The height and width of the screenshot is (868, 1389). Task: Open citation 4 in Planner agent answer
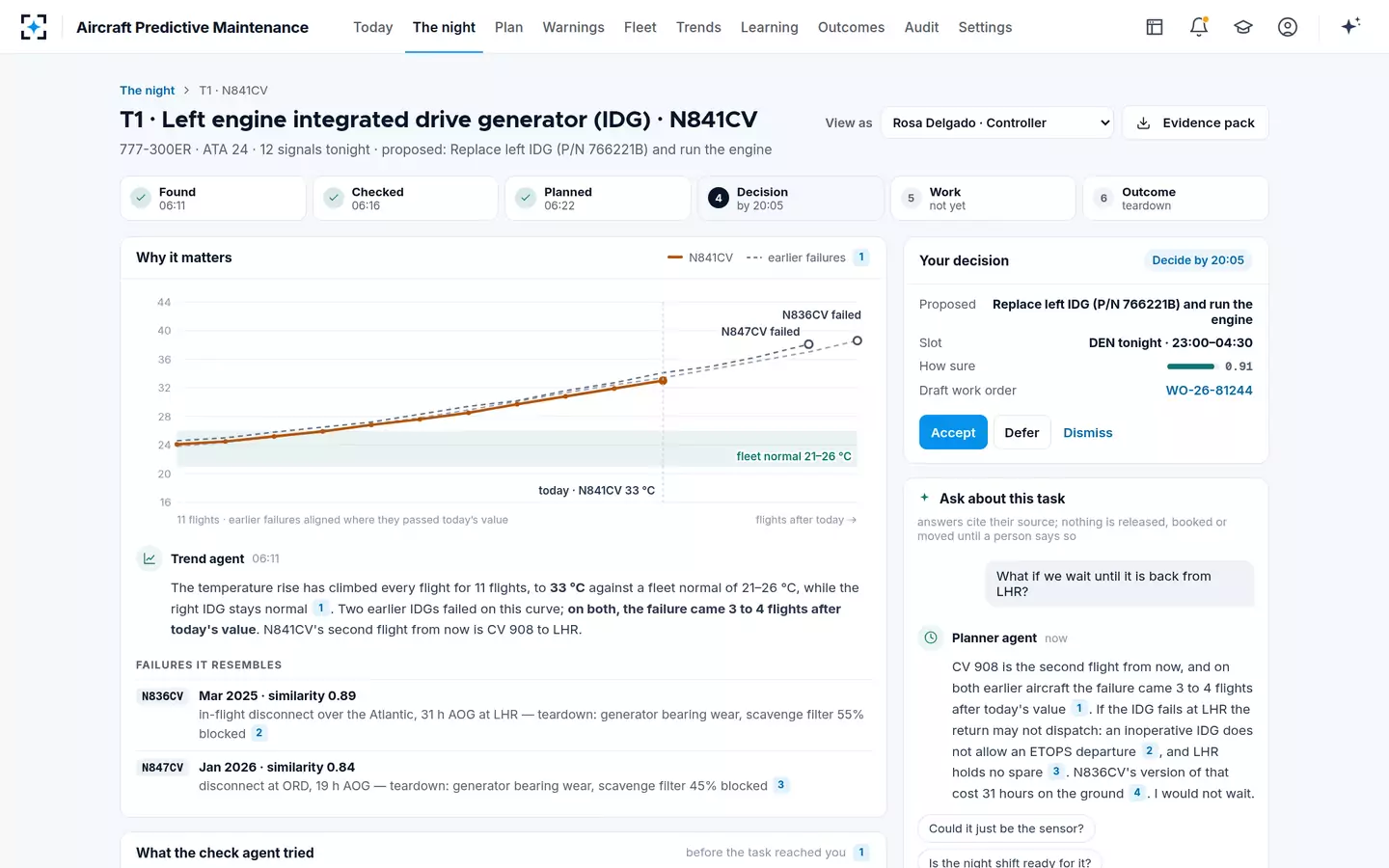pyautogui.click(x=1137, y=793)
